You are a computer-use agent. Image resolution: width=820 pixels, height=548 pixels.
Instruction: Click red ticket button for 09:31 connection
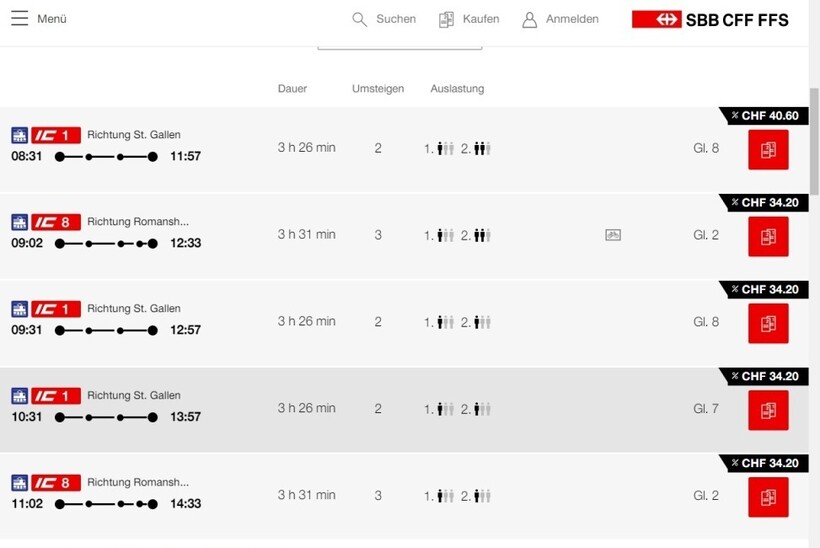pos(768,323)
